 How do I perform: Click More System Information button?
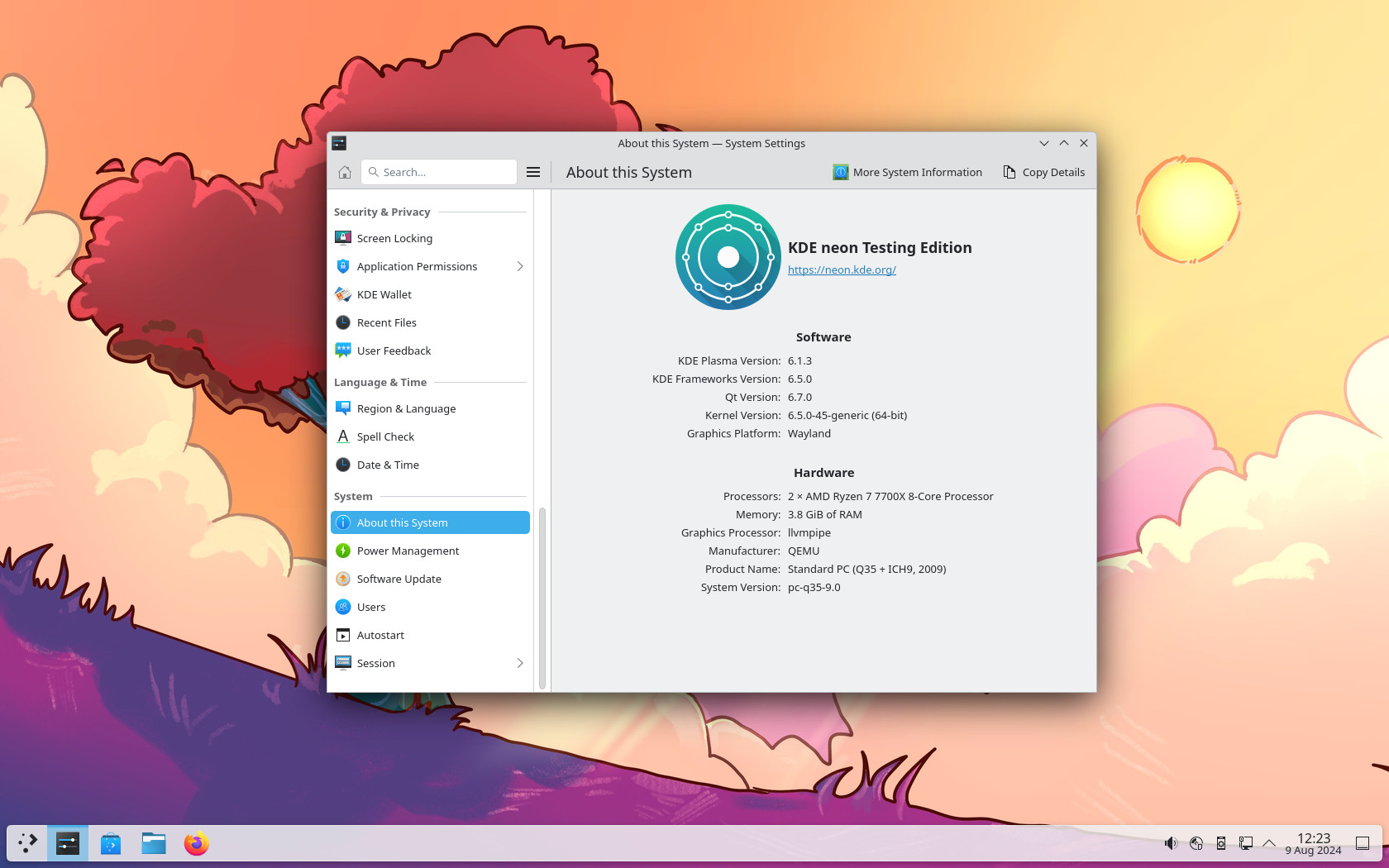pyautogui.click(x=908, y=172)
